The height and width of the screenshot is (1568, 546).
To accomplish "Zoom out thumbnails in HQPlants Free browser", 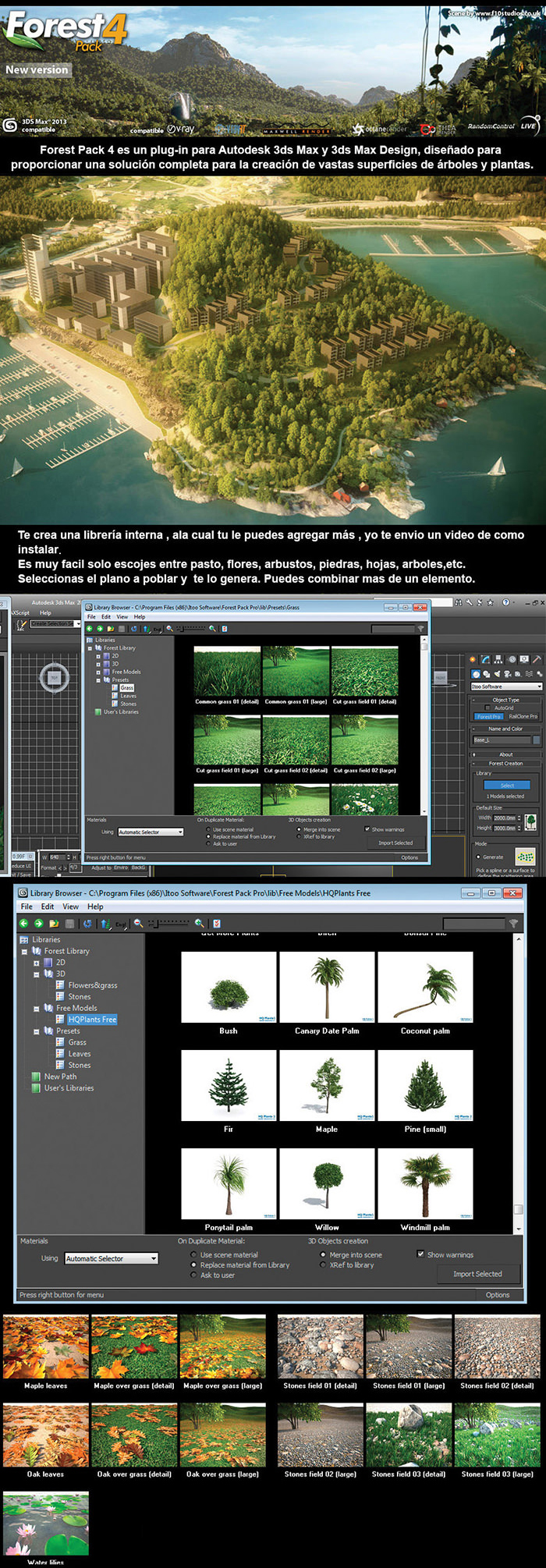I will click(x=138, y=923).
